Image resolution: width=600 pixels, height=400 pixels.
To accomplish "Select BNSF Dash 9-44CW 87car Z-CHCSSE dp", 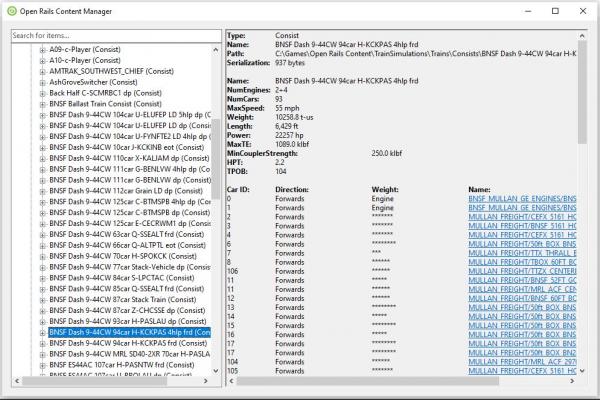I will 127,310.
